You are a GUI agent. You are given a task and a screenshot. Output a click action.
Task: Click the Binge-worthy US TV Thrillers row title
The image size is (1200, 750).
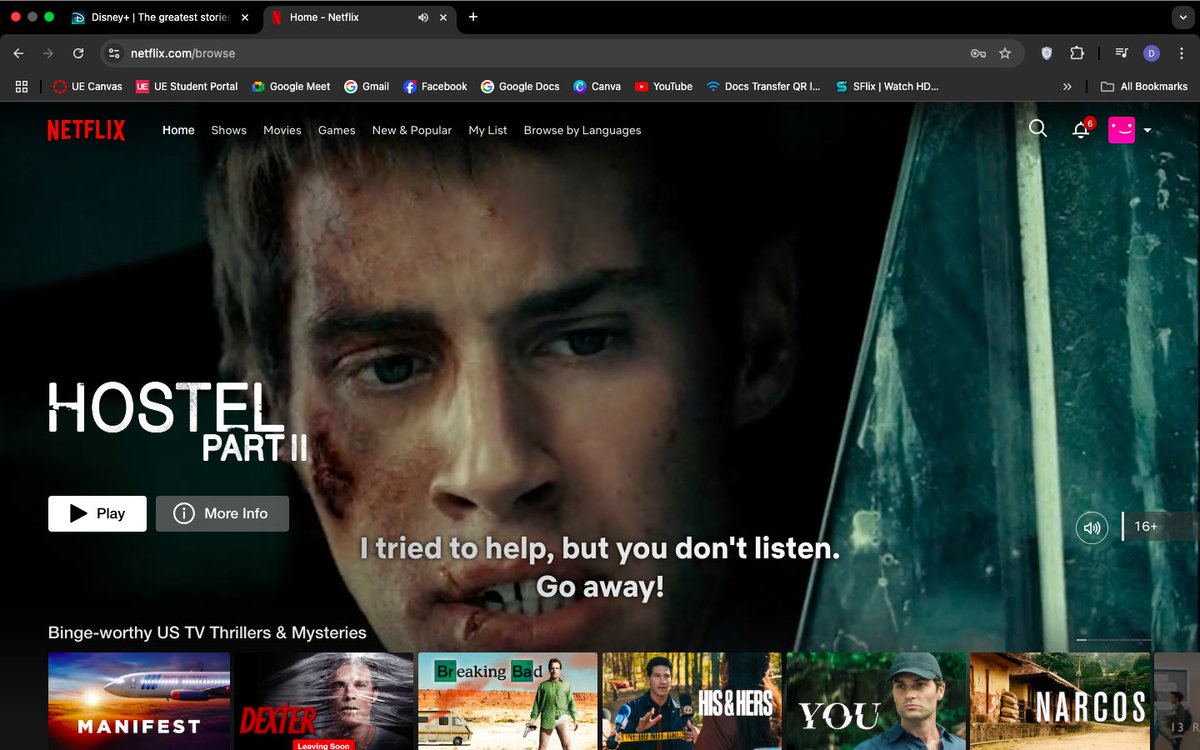coord(207,633)
